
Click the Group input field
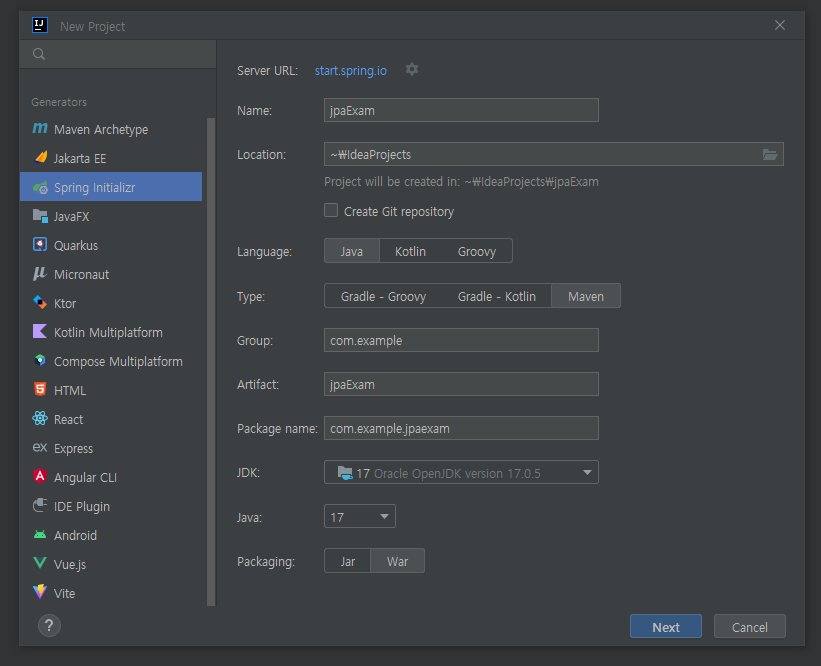coord(461,340)
